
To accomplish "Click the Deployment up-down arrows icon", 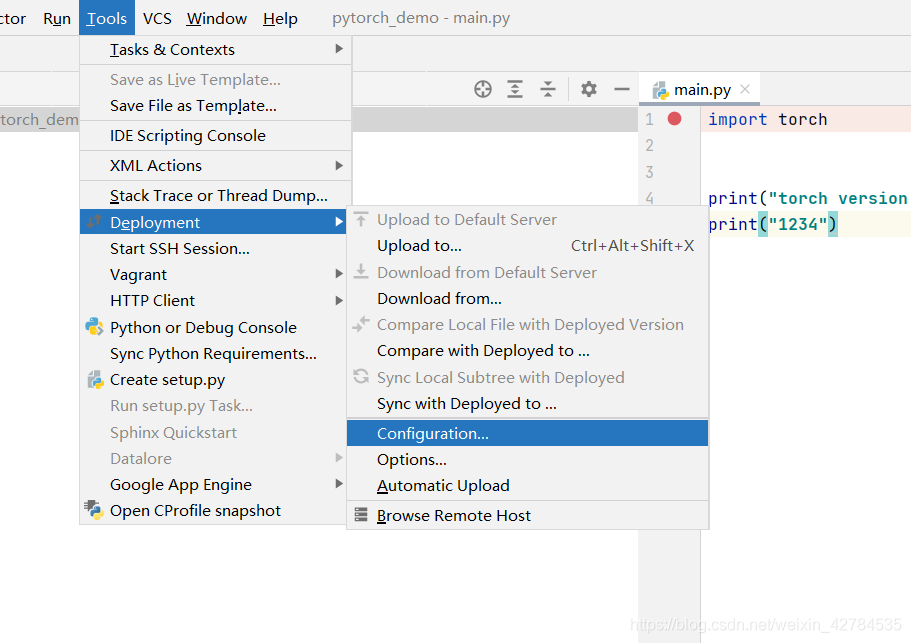I will (x=94, y=222).
